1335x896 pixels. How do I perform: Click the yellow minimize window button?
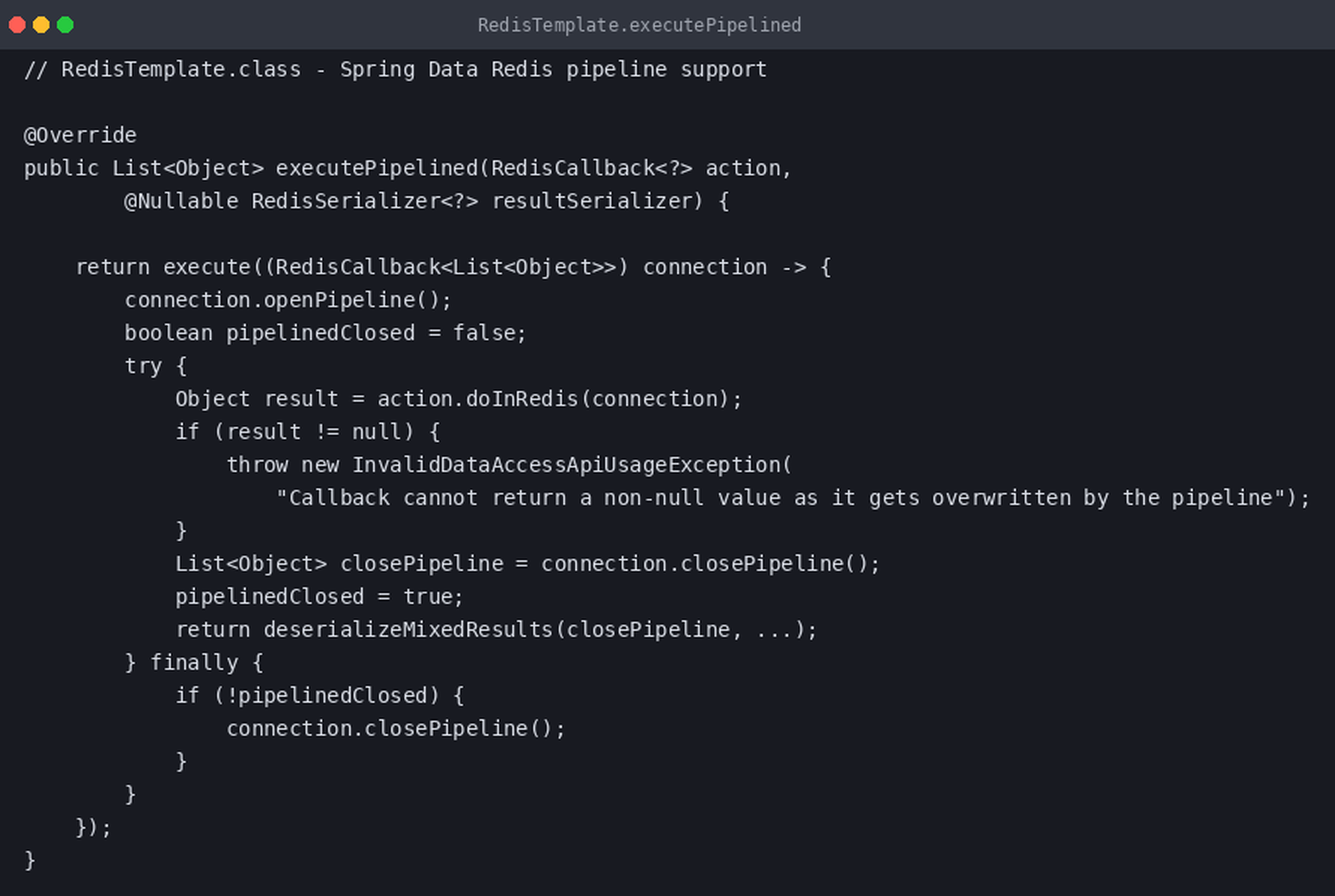click(41, 25)
